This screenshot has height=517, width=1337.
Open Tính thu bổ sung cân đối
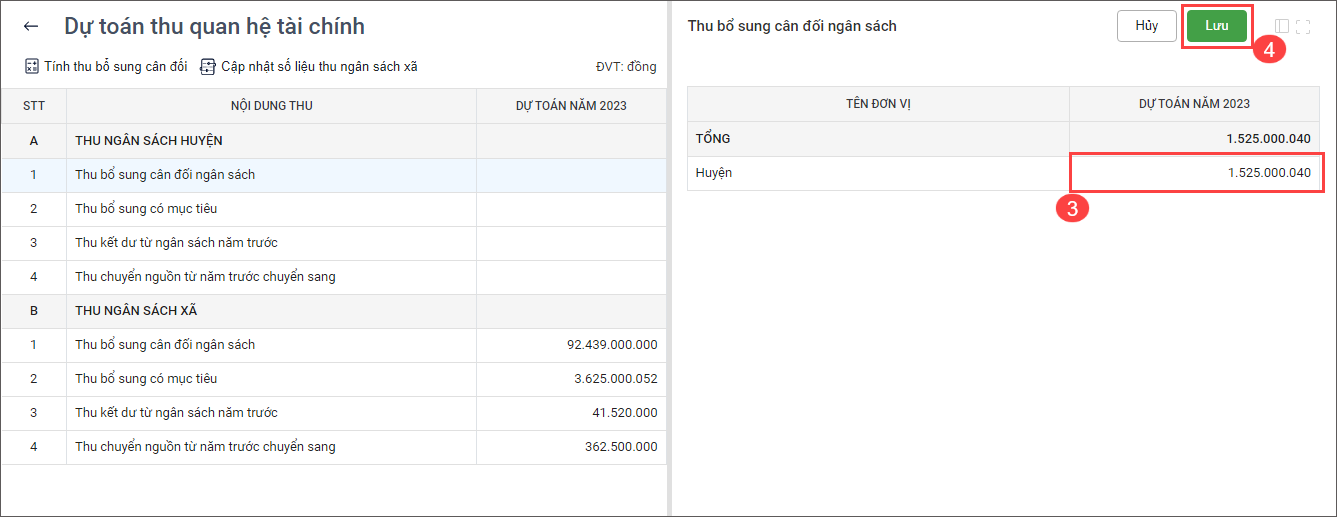pos(115,67)
